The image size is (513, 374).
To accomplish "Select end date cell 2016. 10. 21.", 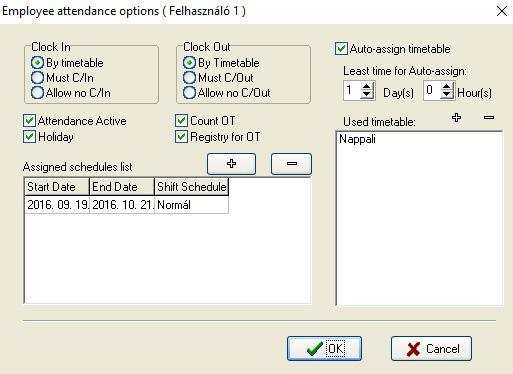I will point(122,205).
